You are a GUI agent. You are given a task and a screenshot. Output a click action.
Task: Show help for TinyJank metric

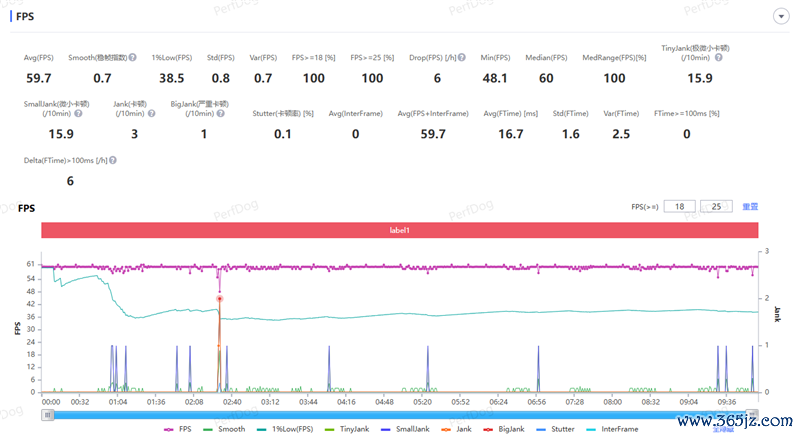pyautogui.click(x=718, y=58)
